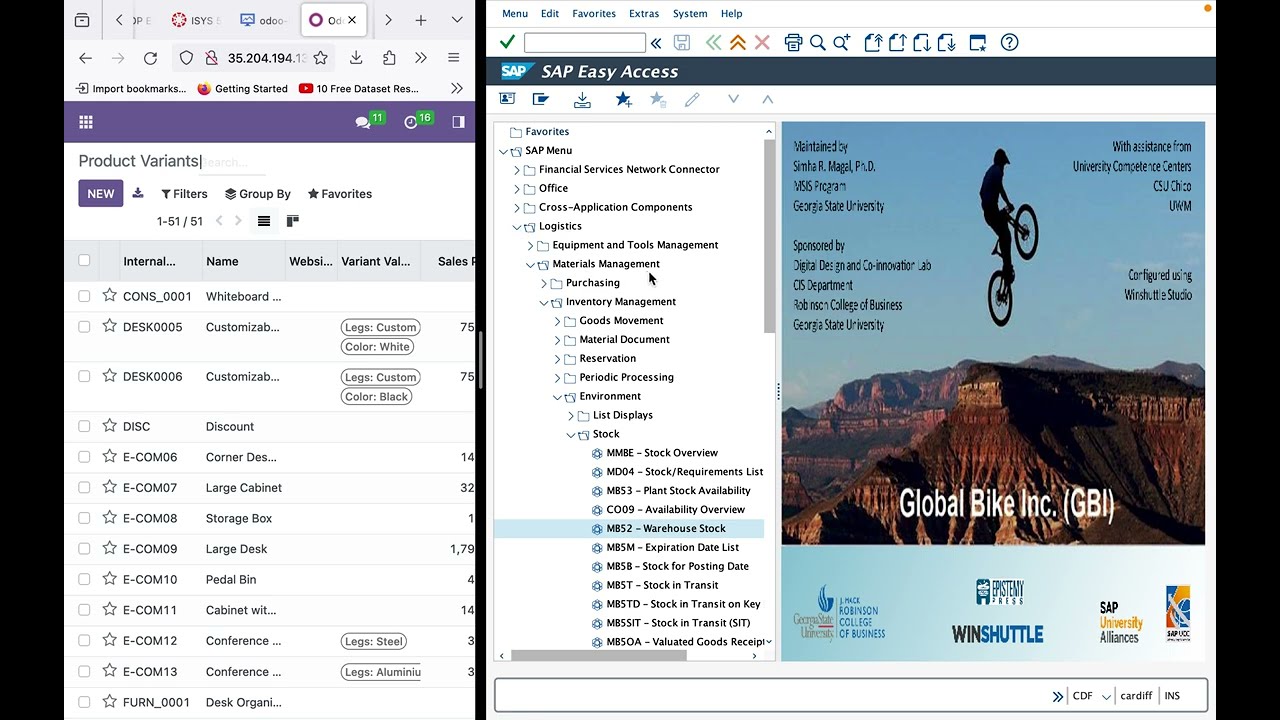Click the SAP First Page icon

point(873,42)
